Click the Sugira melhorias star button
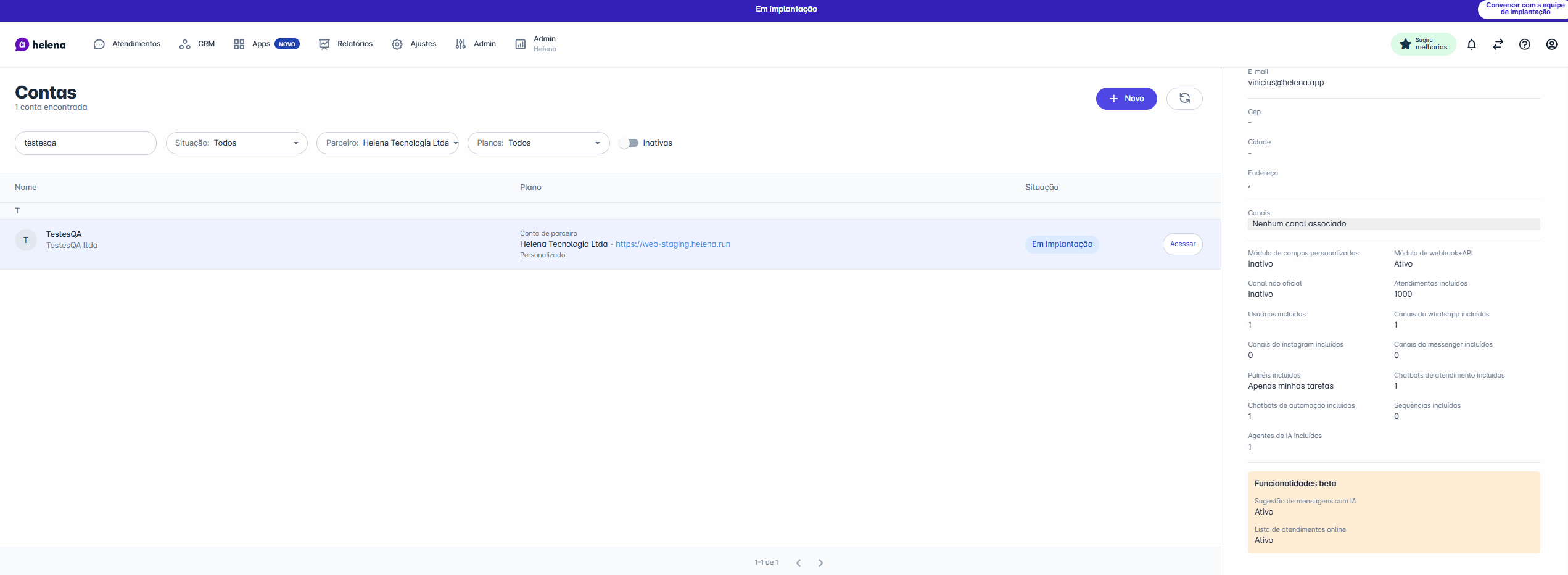This screenshot has width=1568, height=575. (1422, 44)
